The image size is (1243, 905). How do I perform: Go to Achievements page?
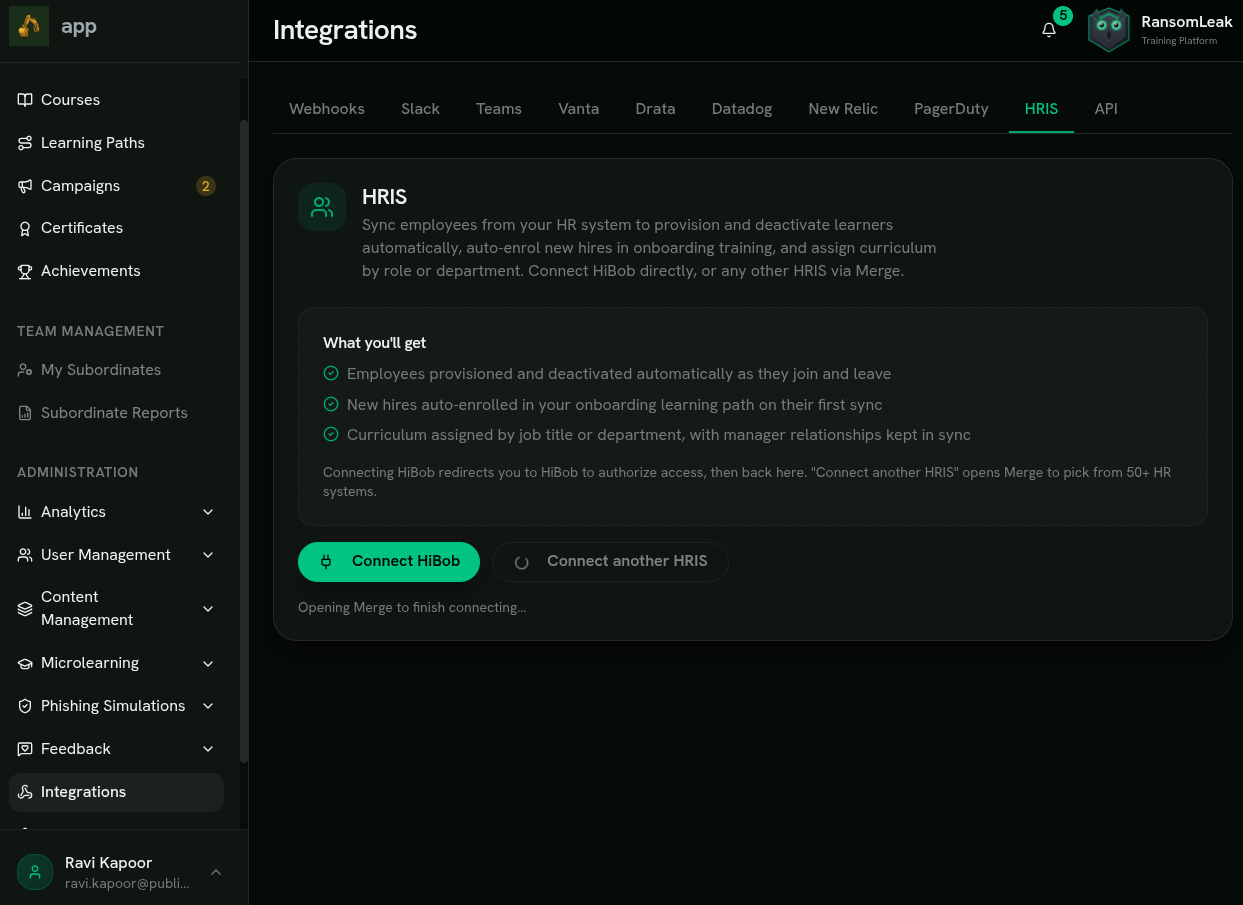coord(116,271)
